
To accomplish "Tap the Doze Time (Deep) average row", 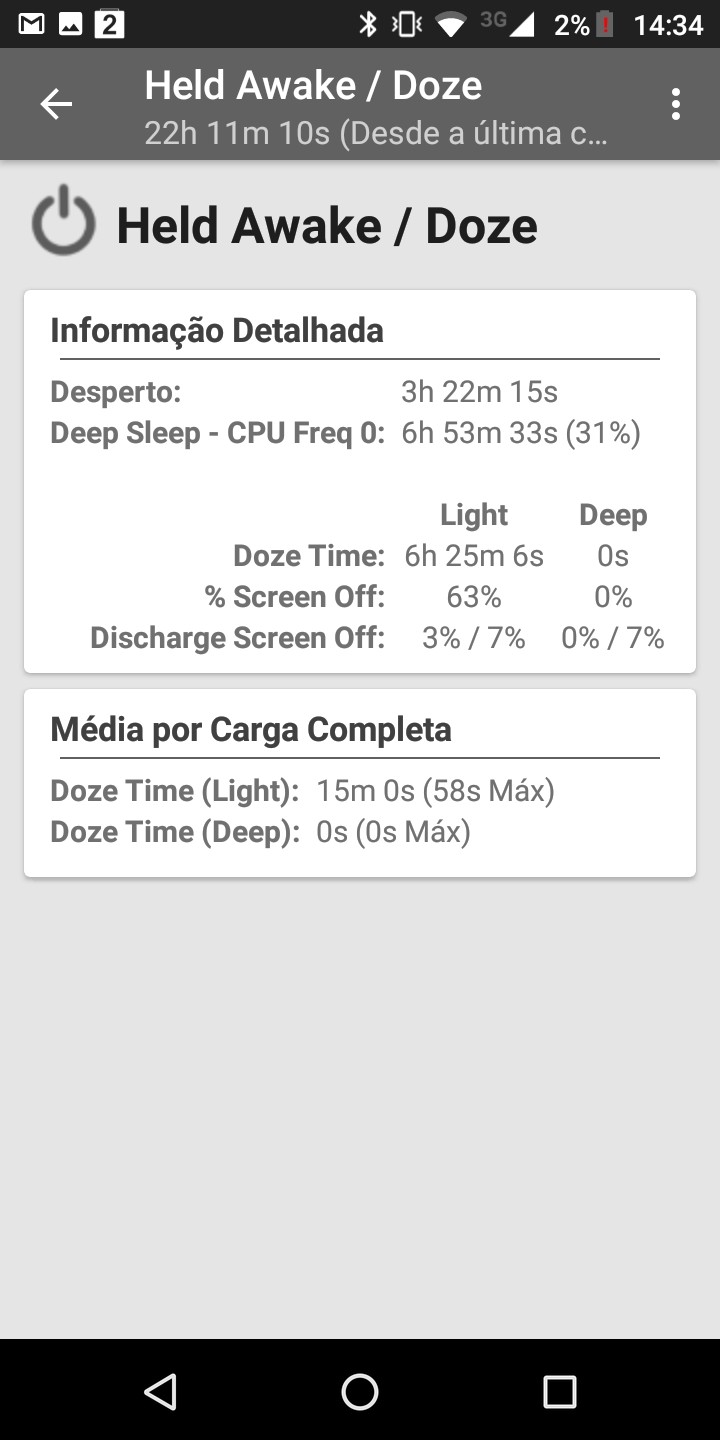I will click(x=260, y=832).
